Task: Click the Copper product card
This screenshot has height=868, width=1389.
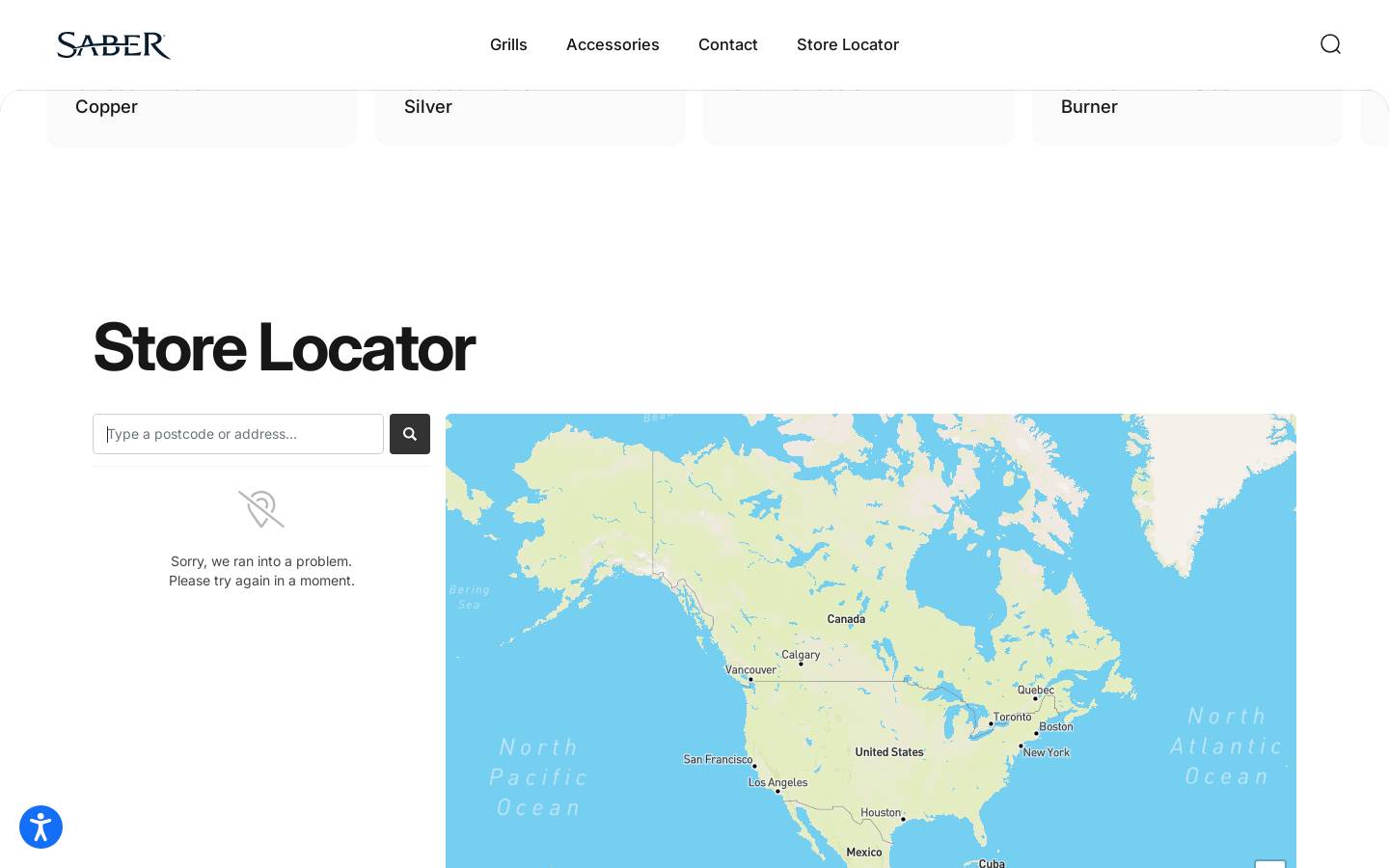Action: [x=202, y=118]
